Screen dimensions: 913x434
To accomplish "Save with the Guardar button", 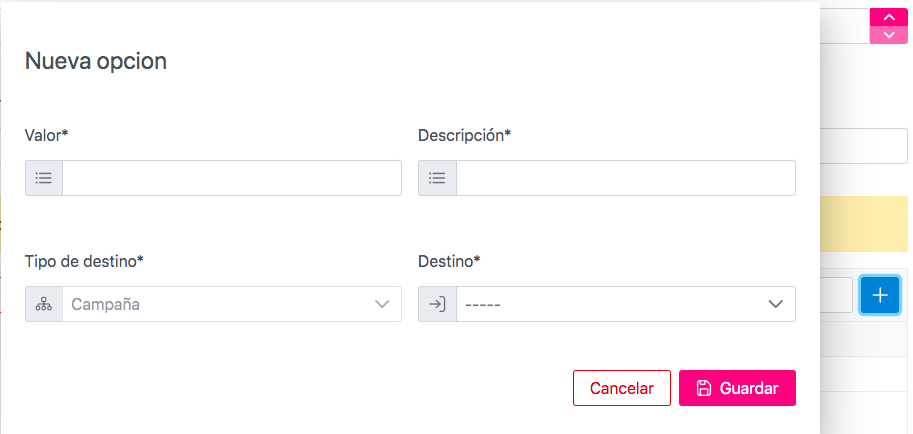I will click(737, 388).
